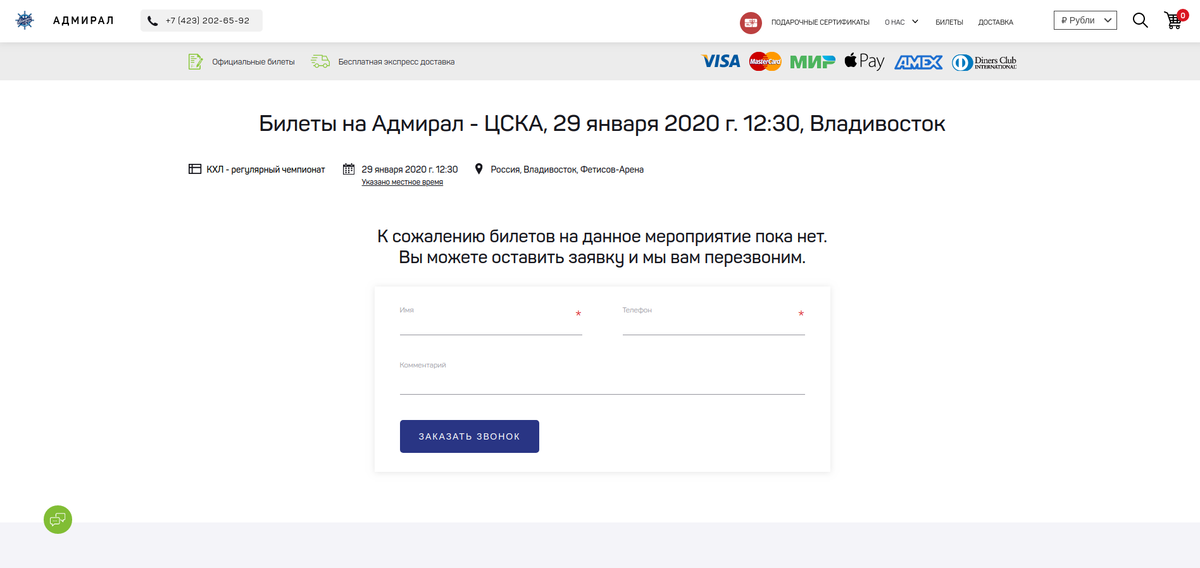Click the Diners Club International logo
The image size is (1200, 568).
click(x=984, y=62)
